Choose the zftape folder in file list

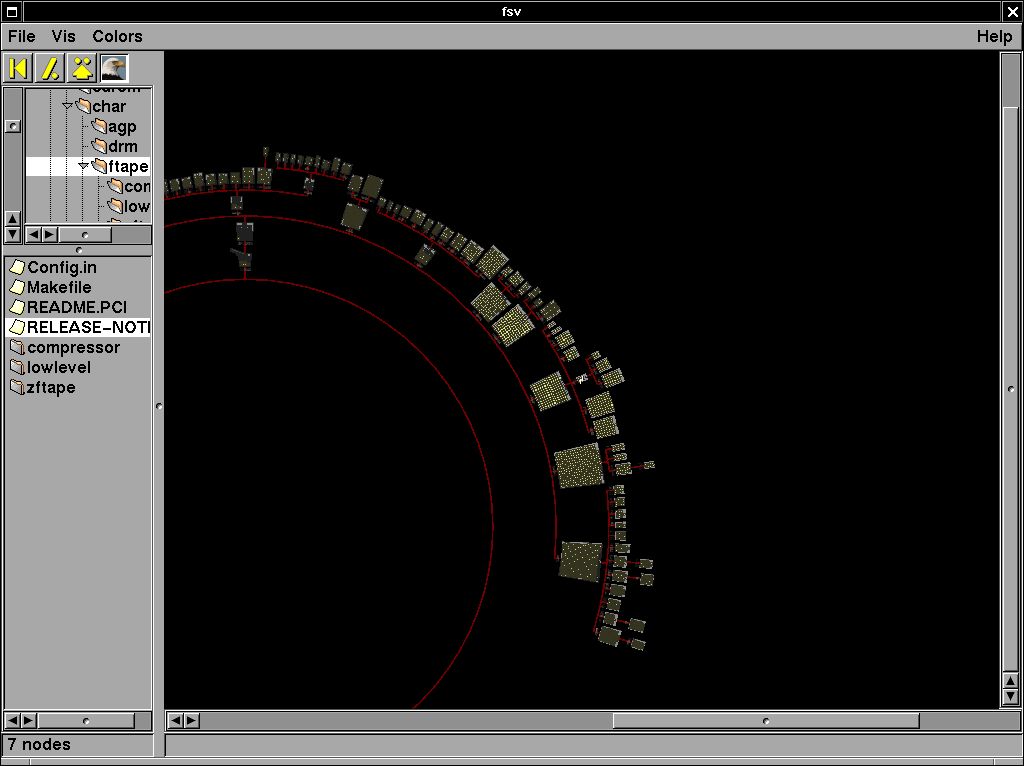(x=50, y=388)
